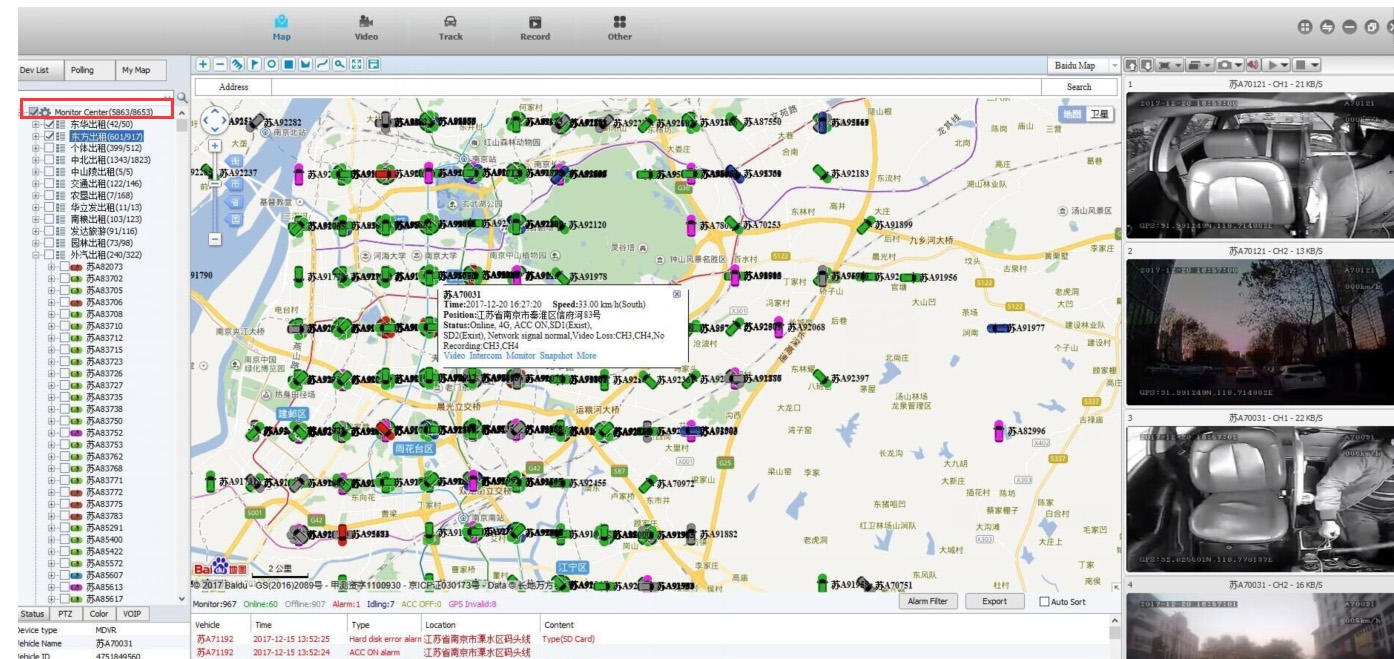Image resolution: width=1394 pixels, height=659 pixels.
Task: Check the 外汽出租(240/322) group checkbox
Action: [49, 255]
